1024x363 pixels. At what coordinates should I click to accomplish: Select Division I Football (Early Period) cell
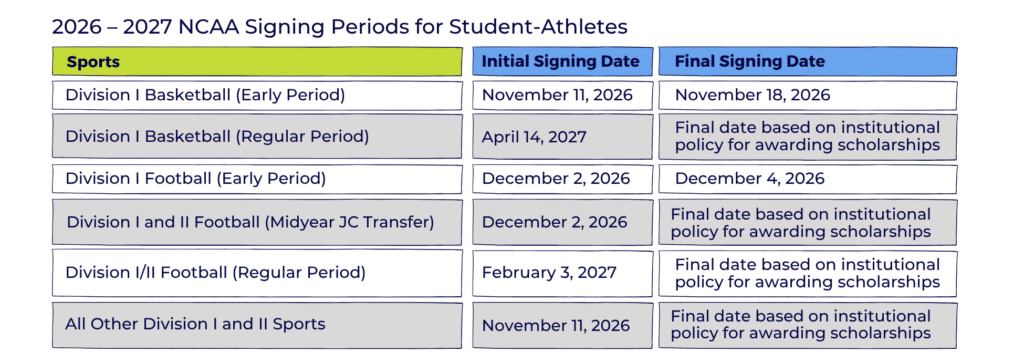pos(257,178)
